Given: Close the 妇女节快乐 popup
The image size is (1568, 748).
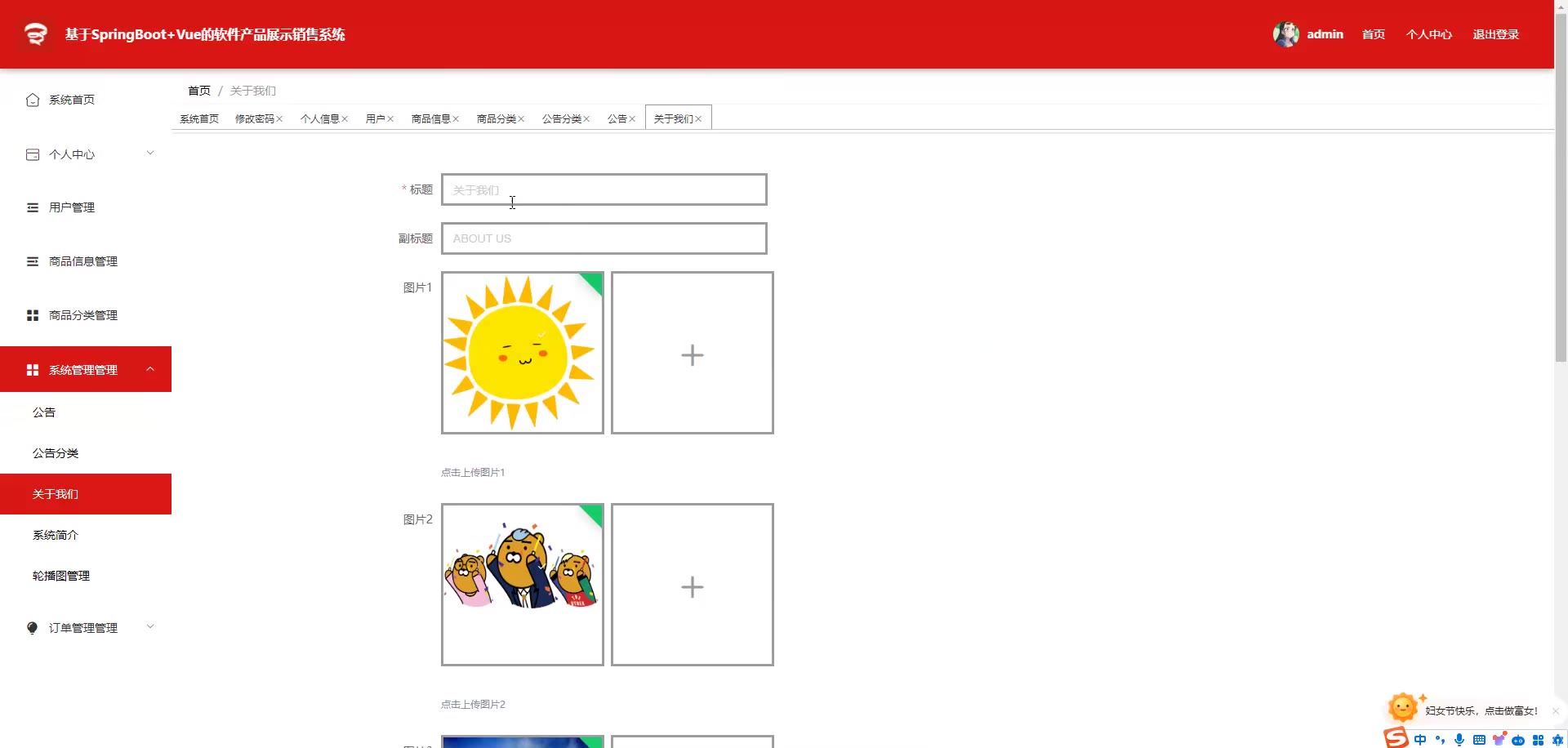Looking at the screenshot, I should click(1555, 711).
